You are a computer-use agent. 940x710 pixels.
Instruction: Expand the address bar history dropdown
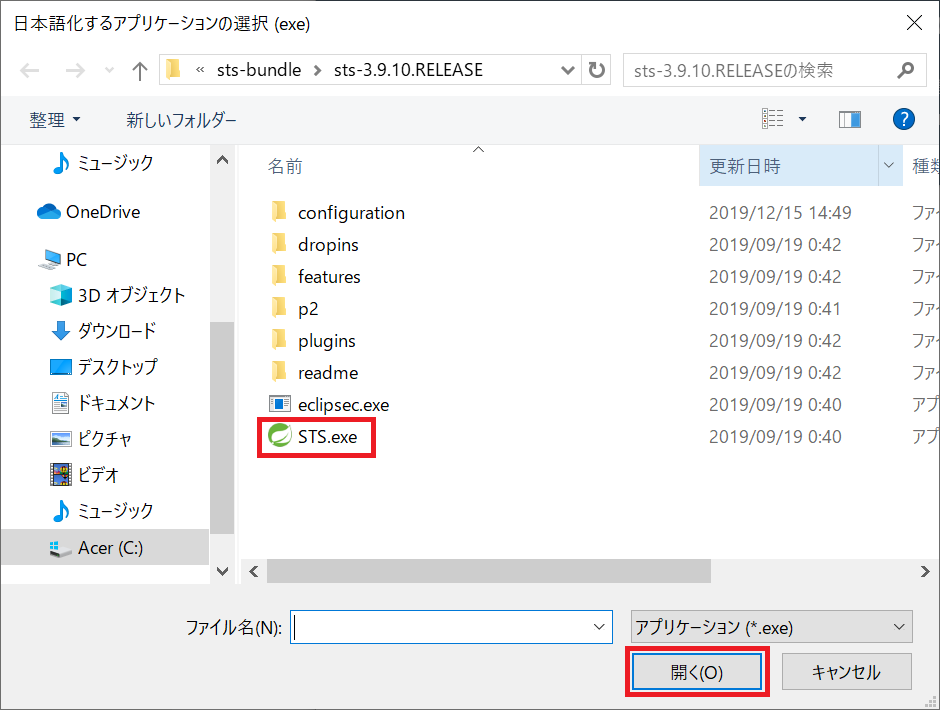pos(567,70)
